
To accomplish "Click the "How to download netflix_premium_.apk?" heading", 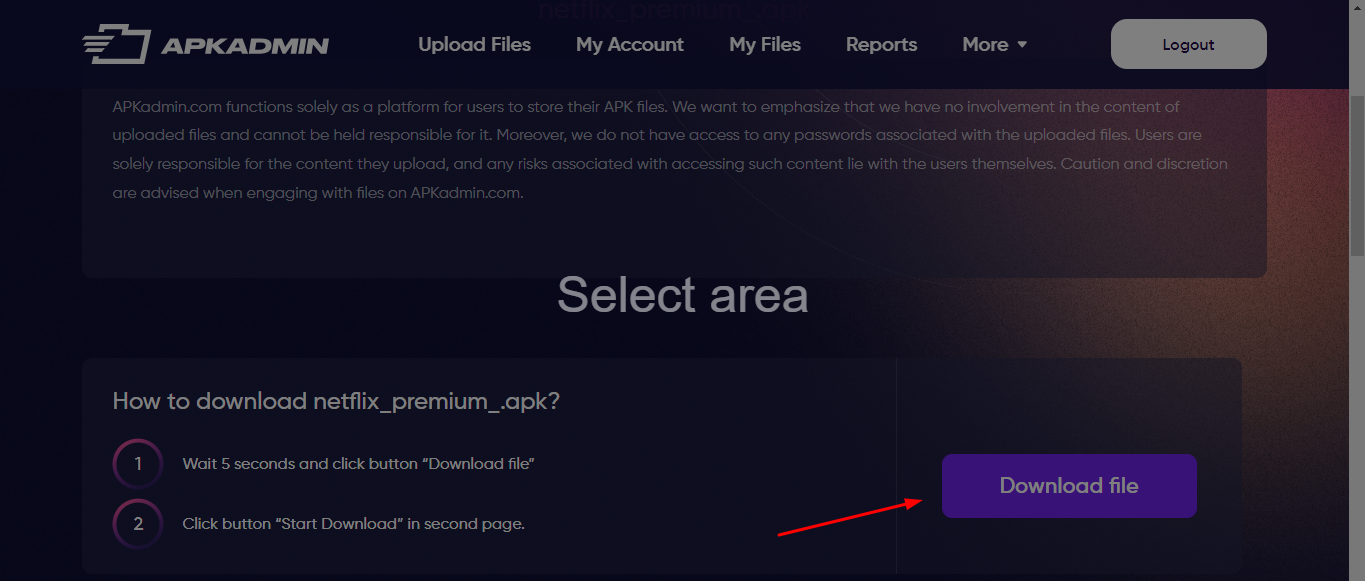I will 336,402.
